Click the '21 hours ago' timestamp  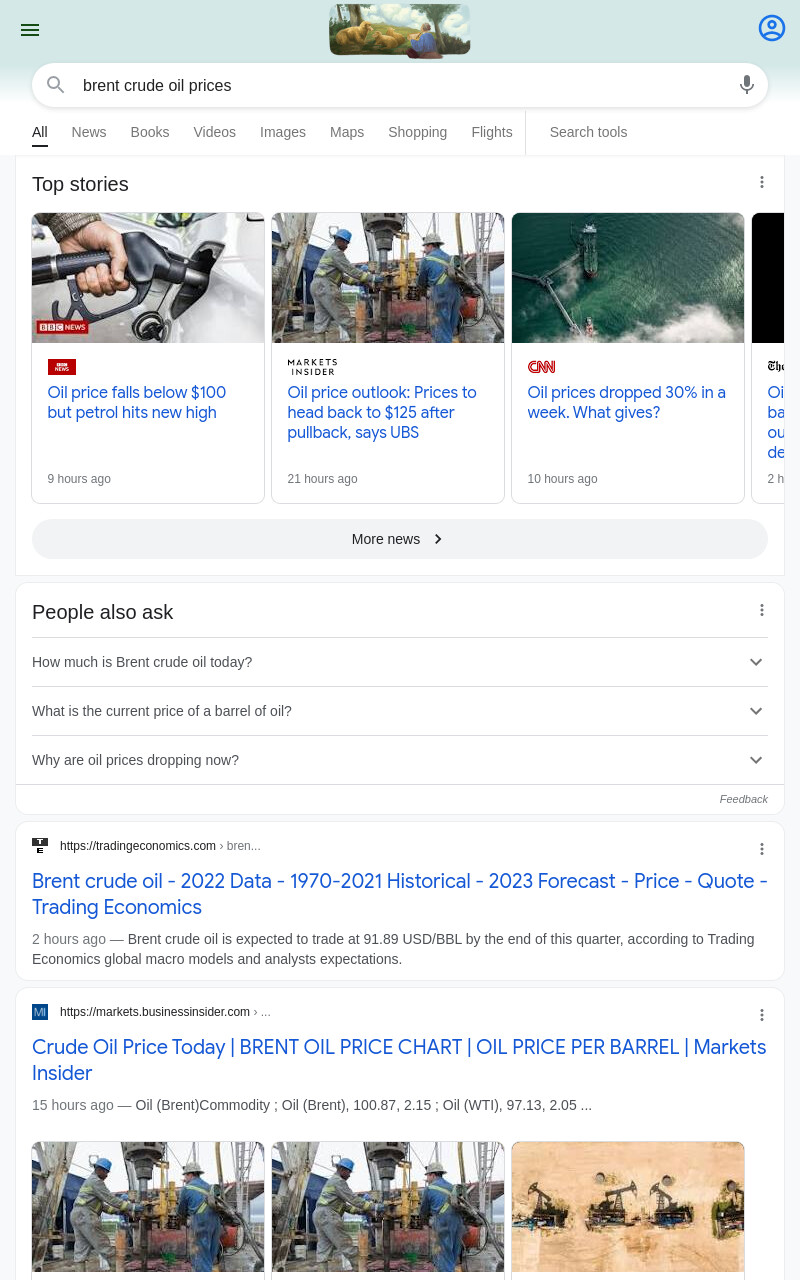pos(322,479)
